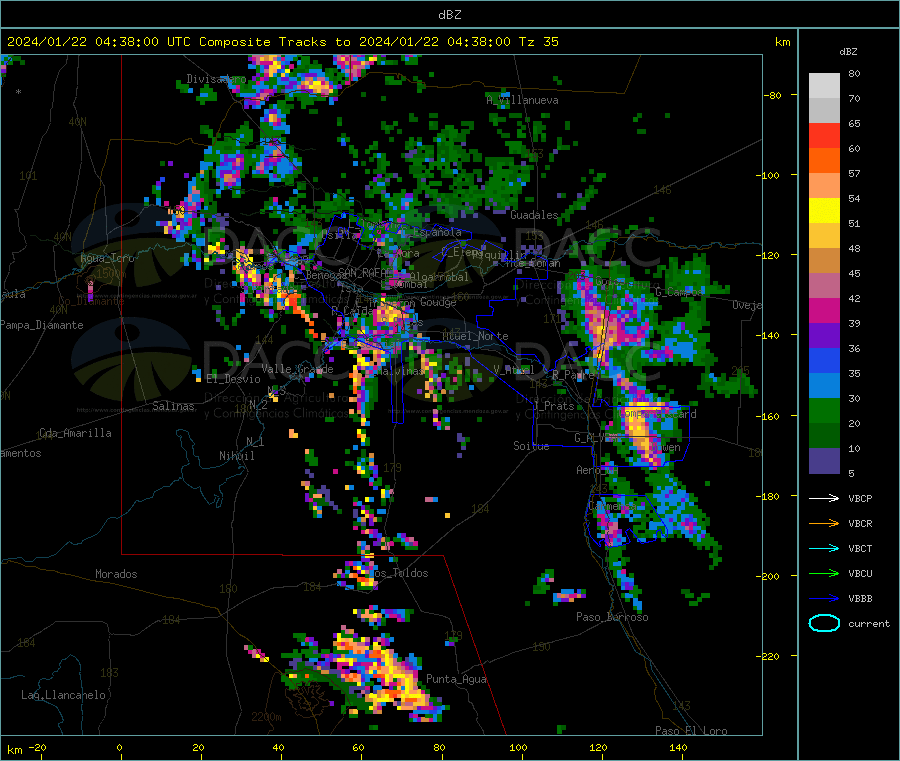Viewport: 900px width, 761px height.
Task: Click the VBCU green arrow legend icon
Action: 824,573
